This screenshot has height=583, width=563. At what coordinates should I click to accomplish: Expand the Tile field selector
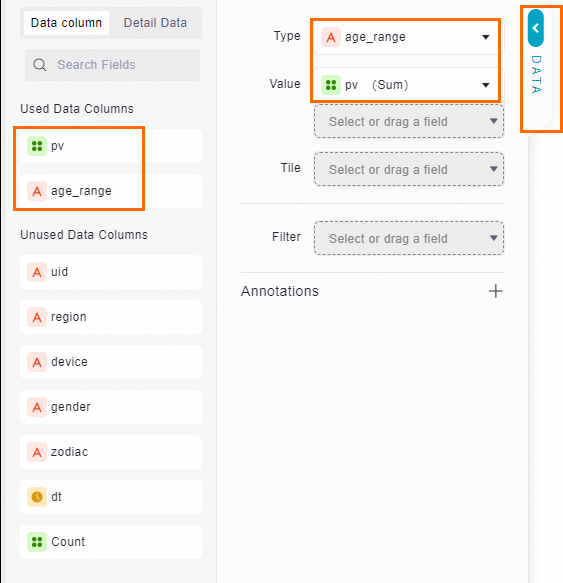pyautogui.click(x=409, y=169)
